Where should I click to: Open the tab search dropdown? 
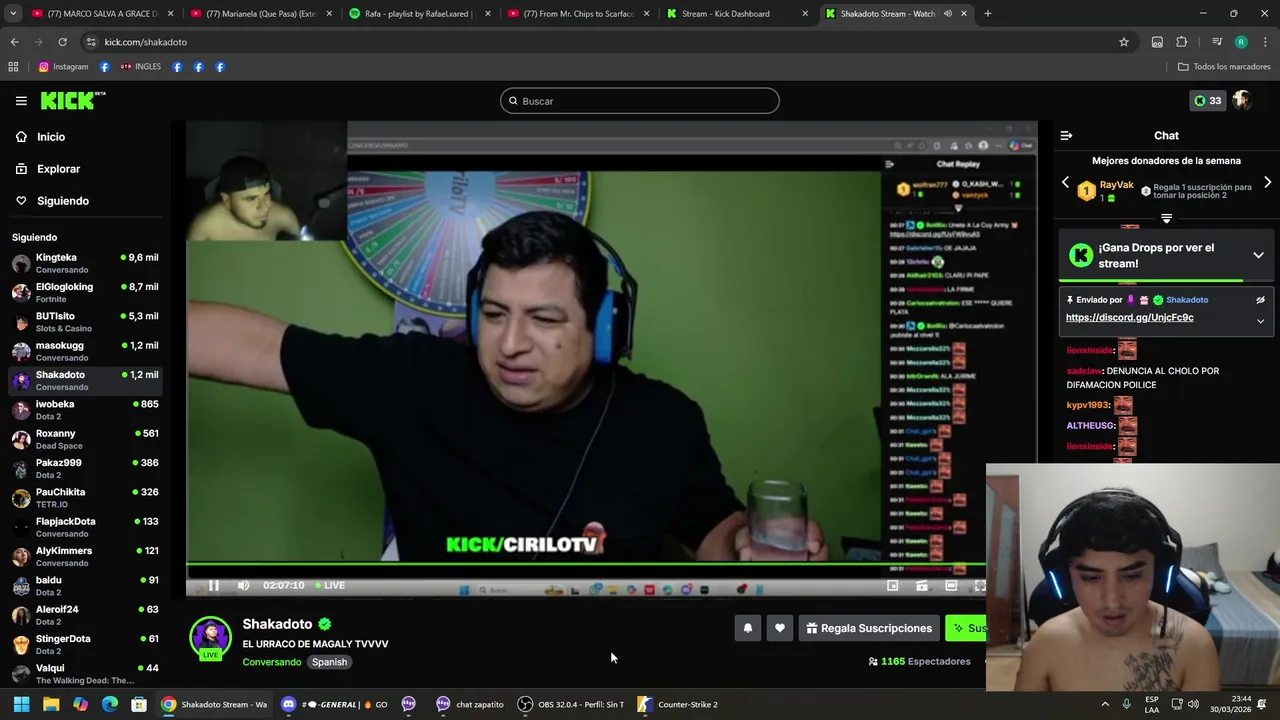click(13, 14)
